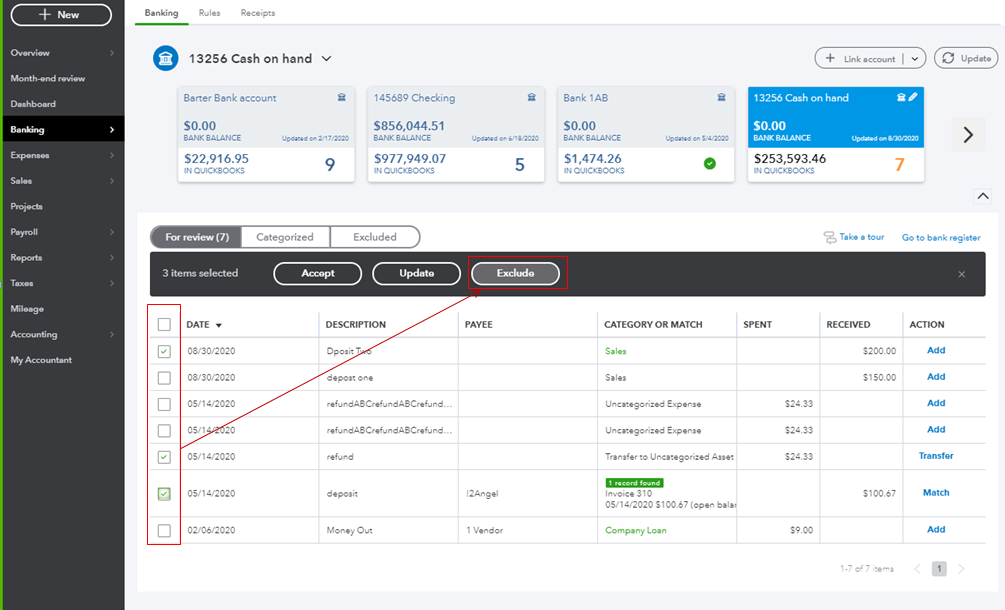Open the Go to bank register link
This screenshot has height=610, width=1005.
(941, 238)
